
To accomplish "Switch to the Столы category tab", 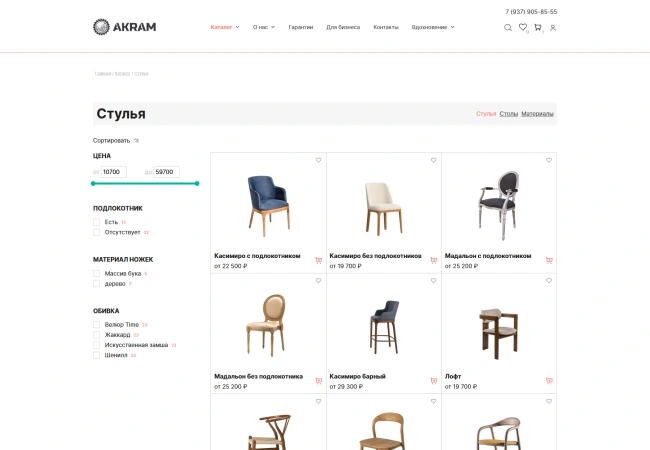I will tap(508, 114).
